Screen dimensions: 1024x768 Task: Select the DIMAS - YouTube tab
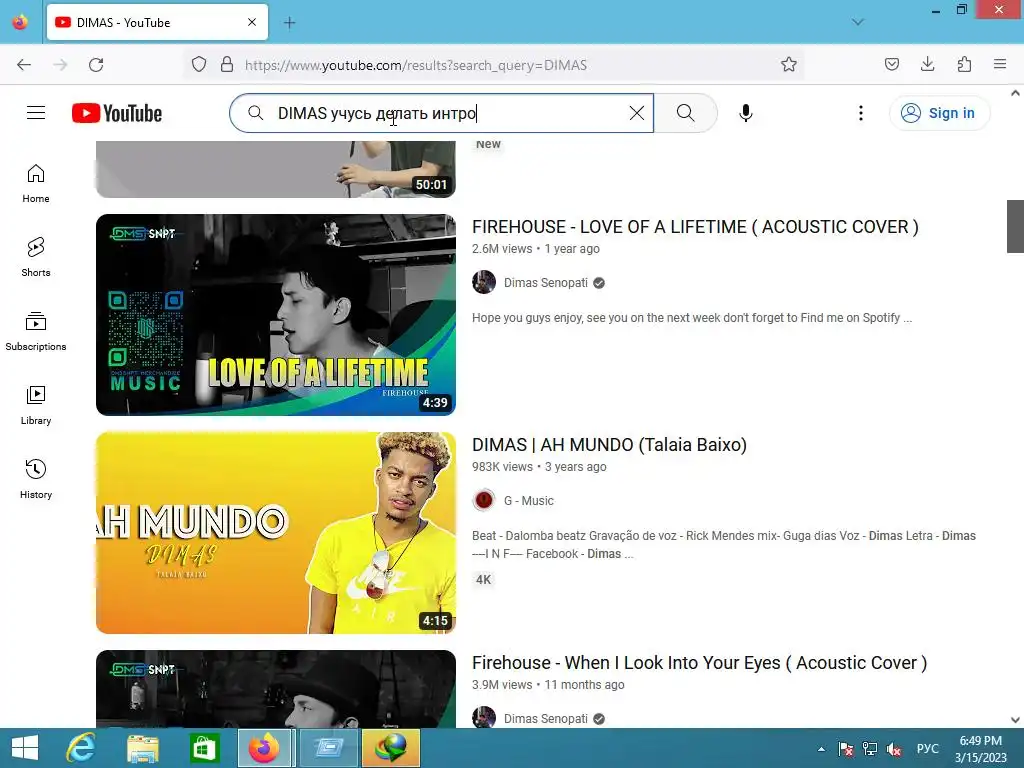[x=157, y=22]
